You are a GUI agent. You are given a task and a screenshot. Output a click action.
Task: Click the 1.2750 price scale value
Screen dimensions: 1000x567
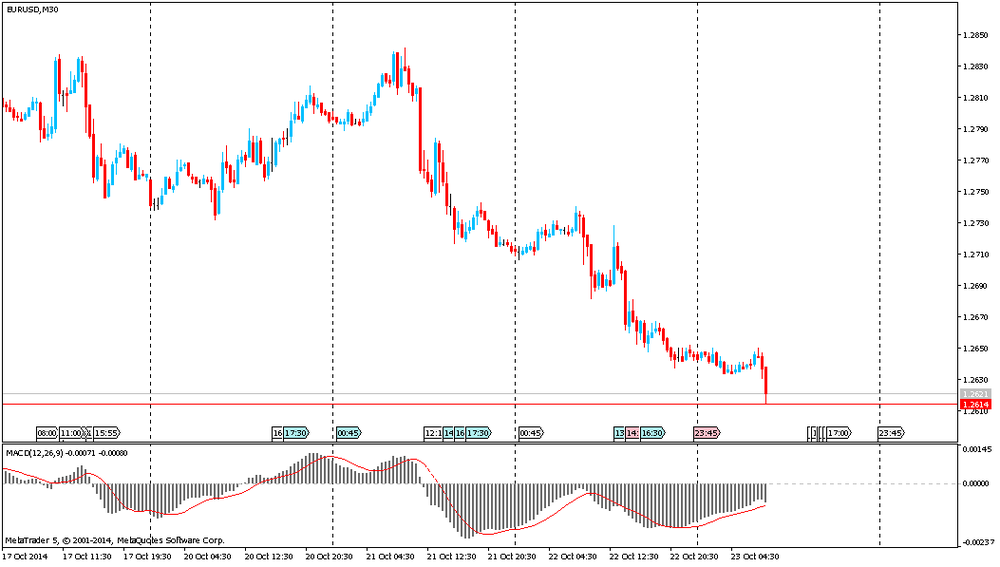click(976, 192)
